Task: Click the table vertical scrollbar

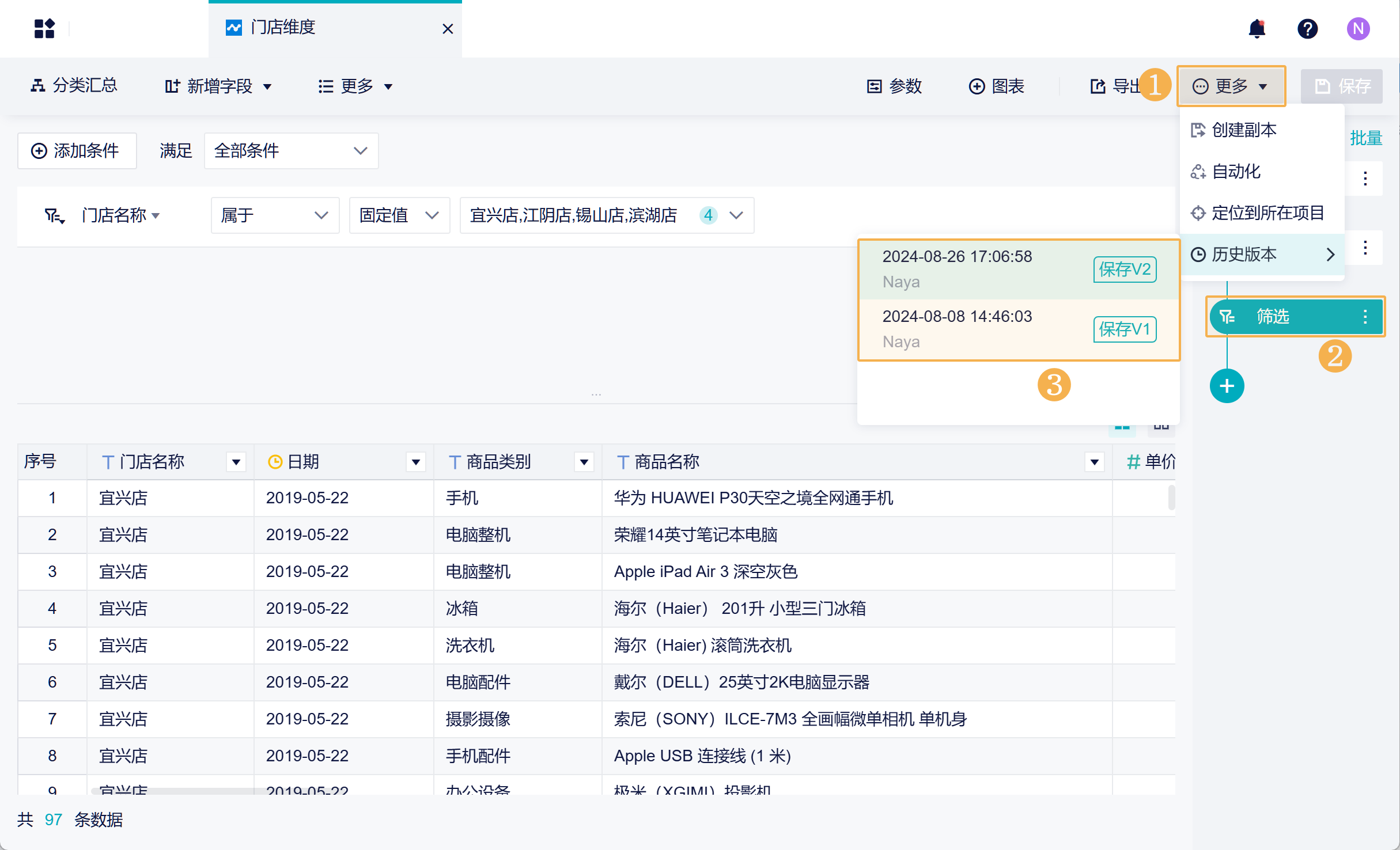Action: (1171, 498)
